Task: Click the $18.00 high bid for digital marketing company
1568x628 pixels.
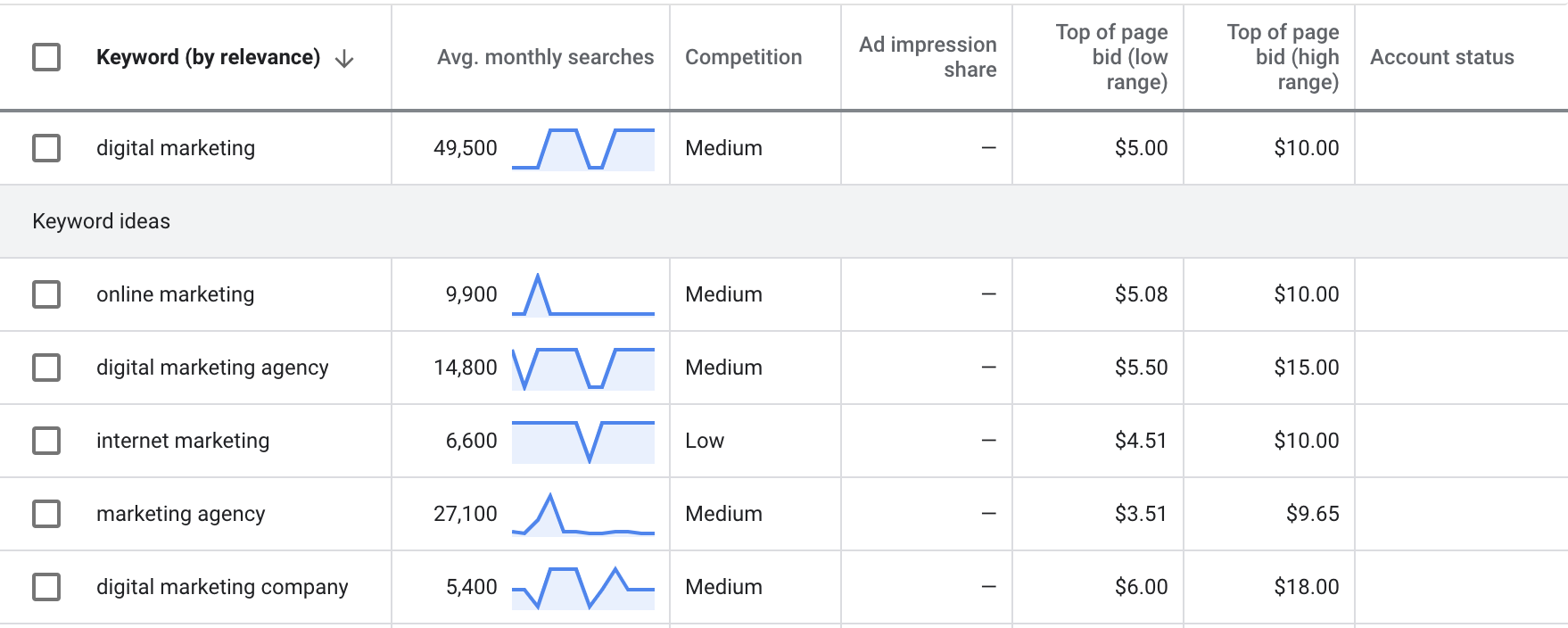Action: pos(1306,587)
